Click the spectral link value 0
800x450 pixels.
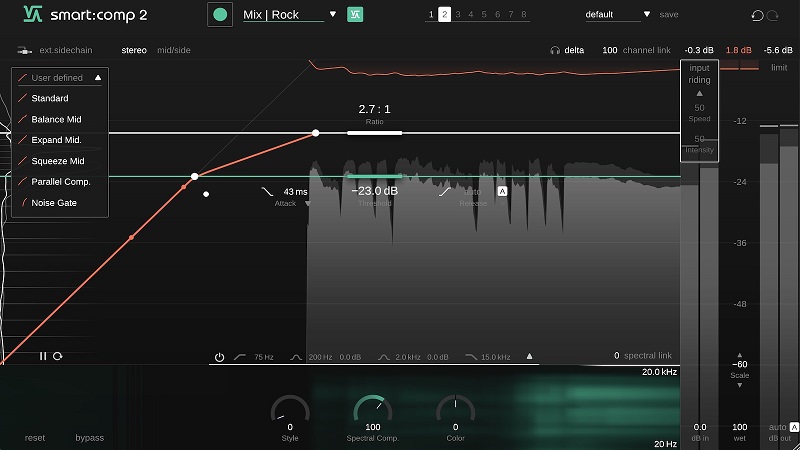pos(616,355)
